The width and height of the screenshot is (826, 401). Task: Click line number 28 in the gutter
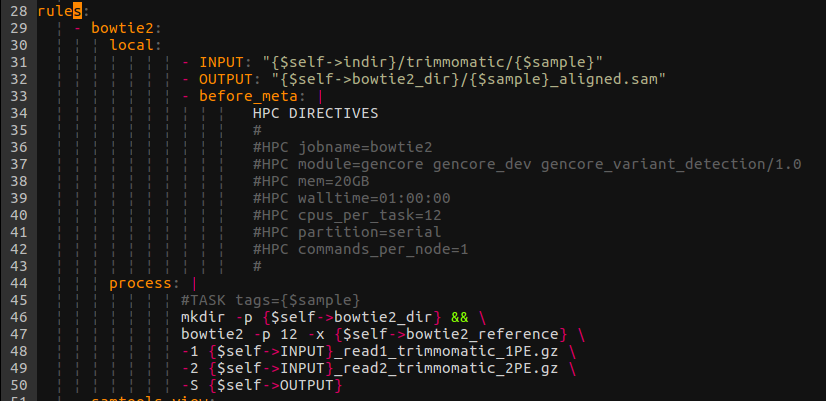(19, 11)
